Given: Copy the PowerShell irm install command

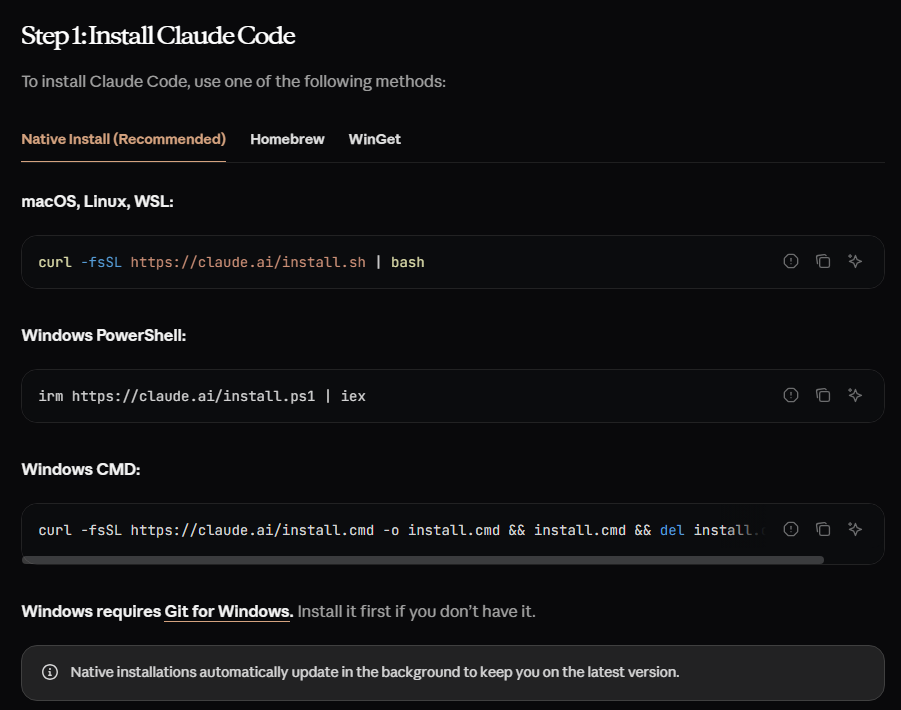Looking at the screenshot, I should [823, 395].
